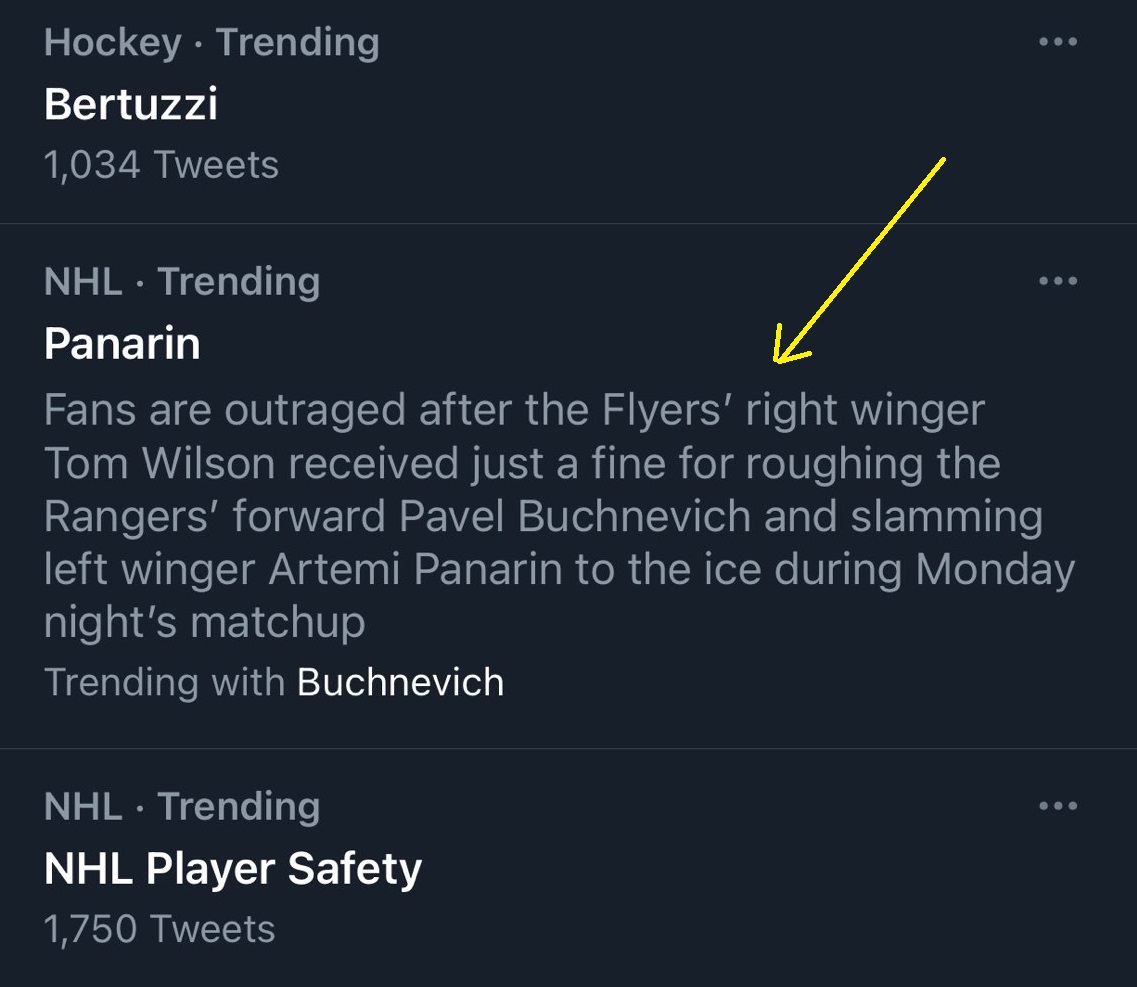Tap "NHL · Trending" label above NHL Player Safety

(x=182, y=806)
